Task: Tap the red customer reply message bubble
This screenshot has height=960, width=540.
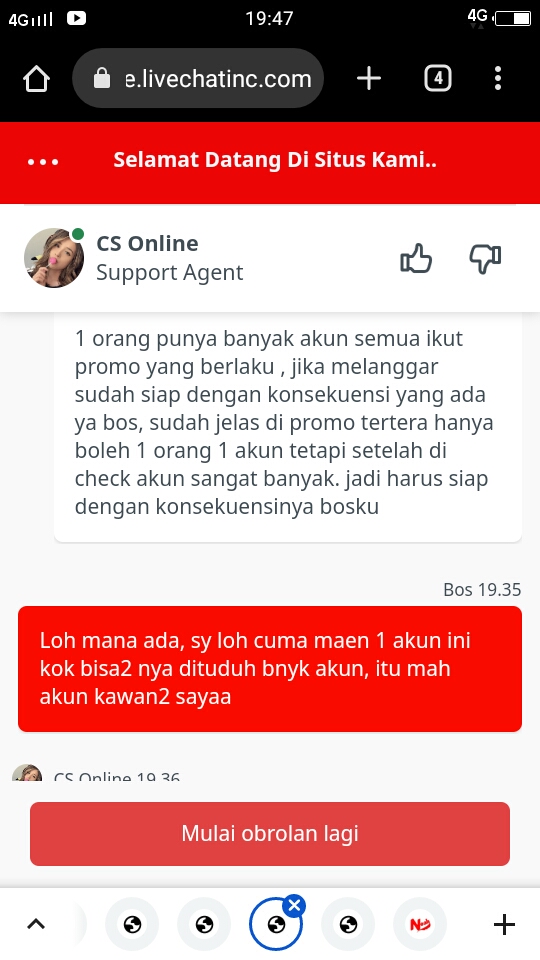Action: click(x=270, y=669)
